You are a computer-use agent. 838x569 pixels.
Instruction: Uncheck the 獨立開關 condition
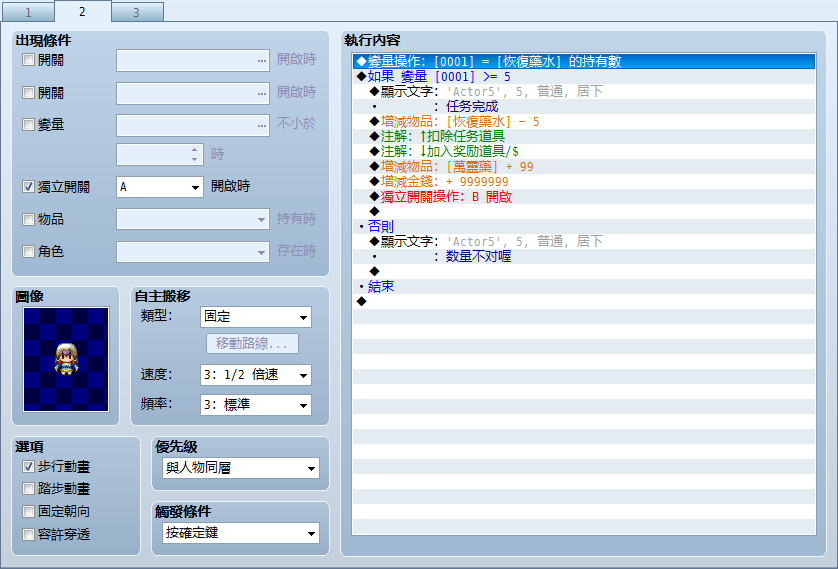(28, 186)
